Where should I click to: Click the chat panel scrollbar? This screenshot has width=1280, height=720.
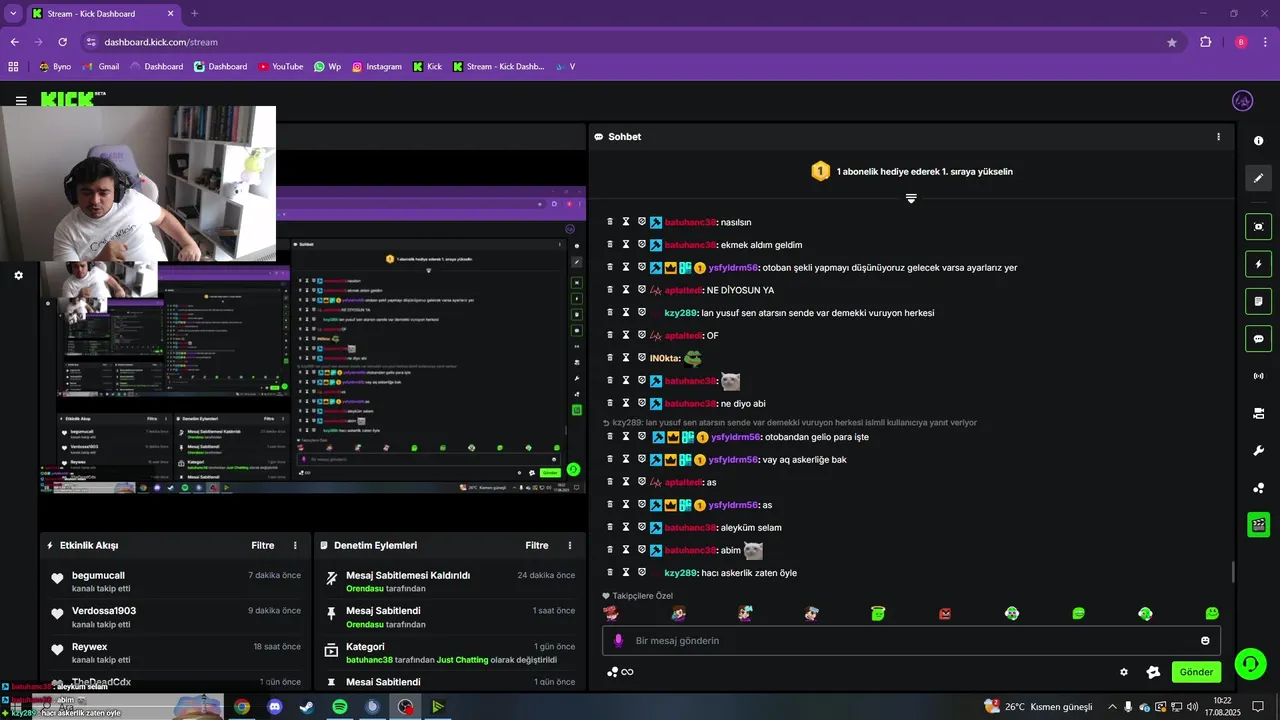click(x=1232, y=573)
